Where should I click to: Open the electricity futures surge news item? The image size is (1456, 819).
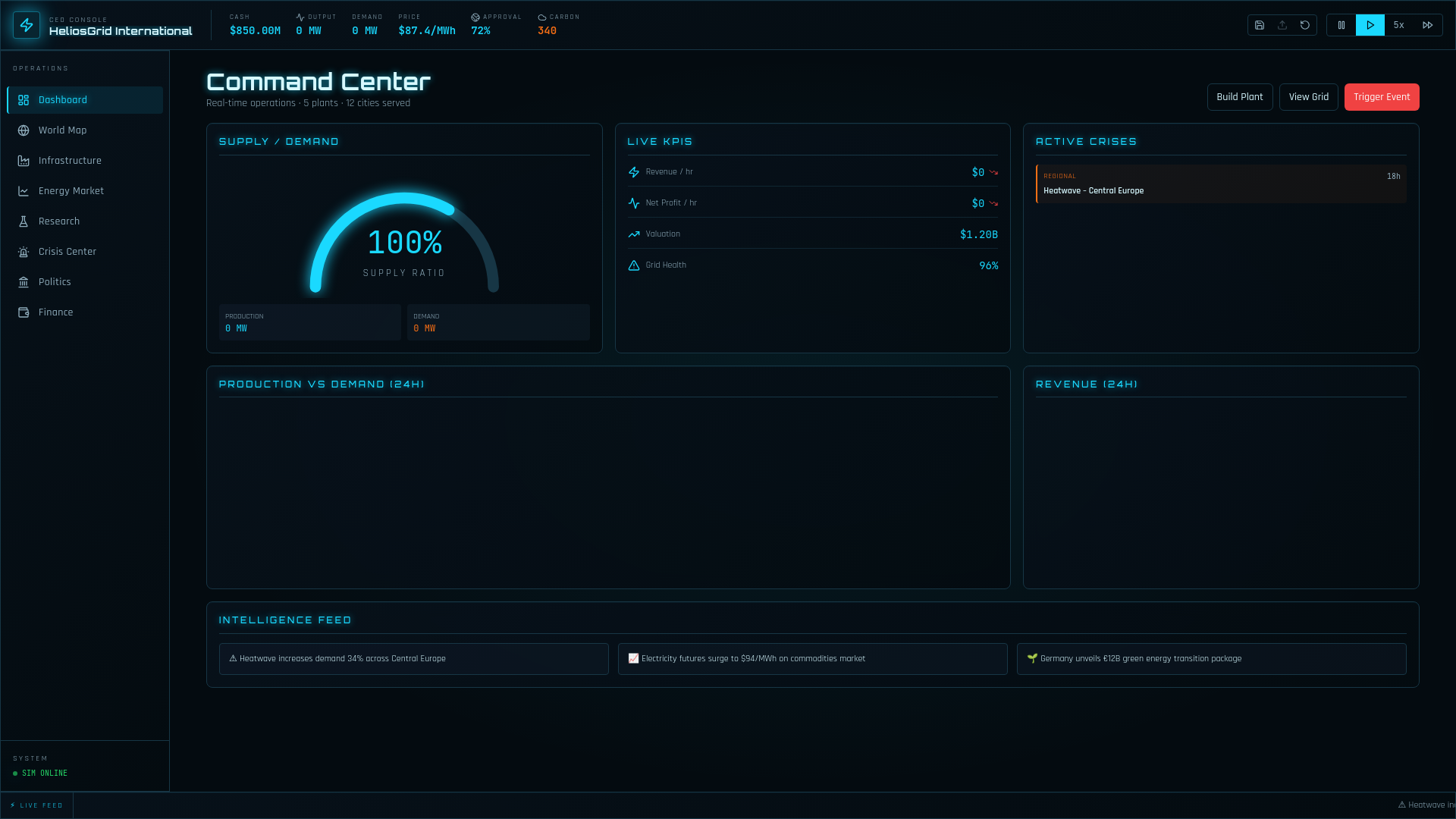[x=813, y=659]
